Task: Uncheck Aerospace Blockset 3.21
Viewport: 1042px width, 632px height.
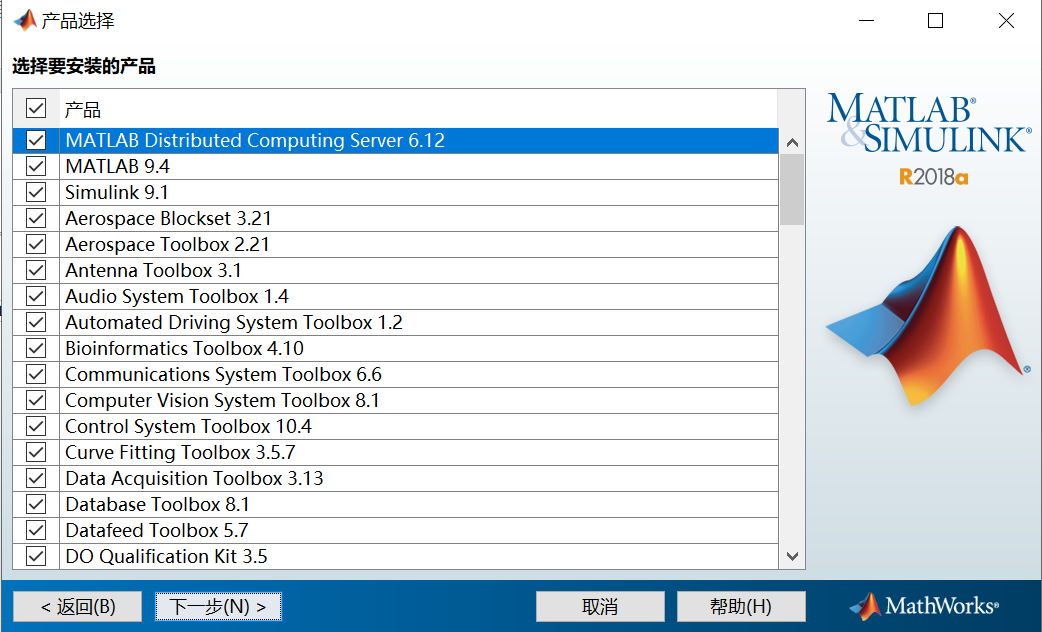Action: (36, 218)
